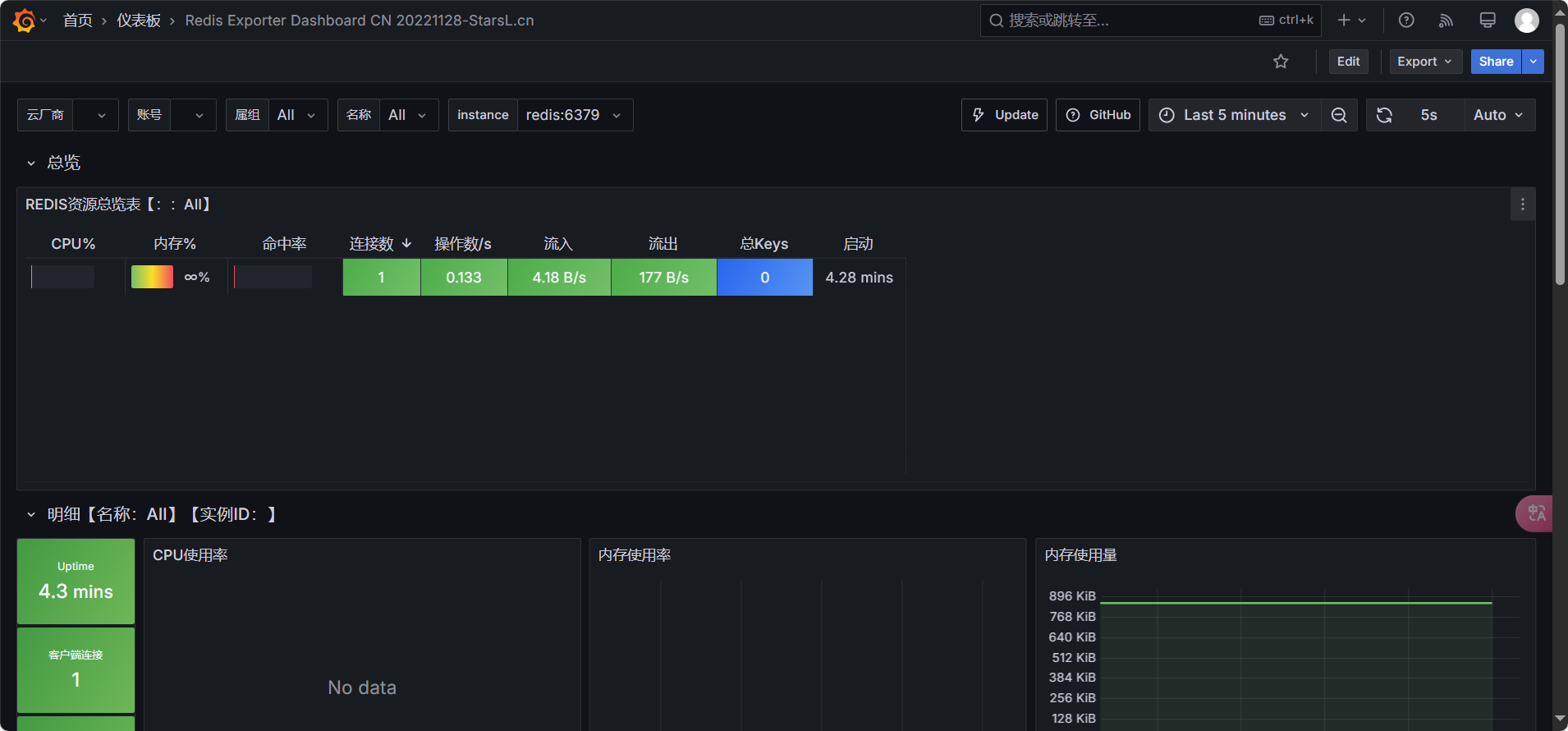This screenshot has height=731, width=1568.
Task: Select the 5s refresh interval
Action: (x=1429, y=115)
